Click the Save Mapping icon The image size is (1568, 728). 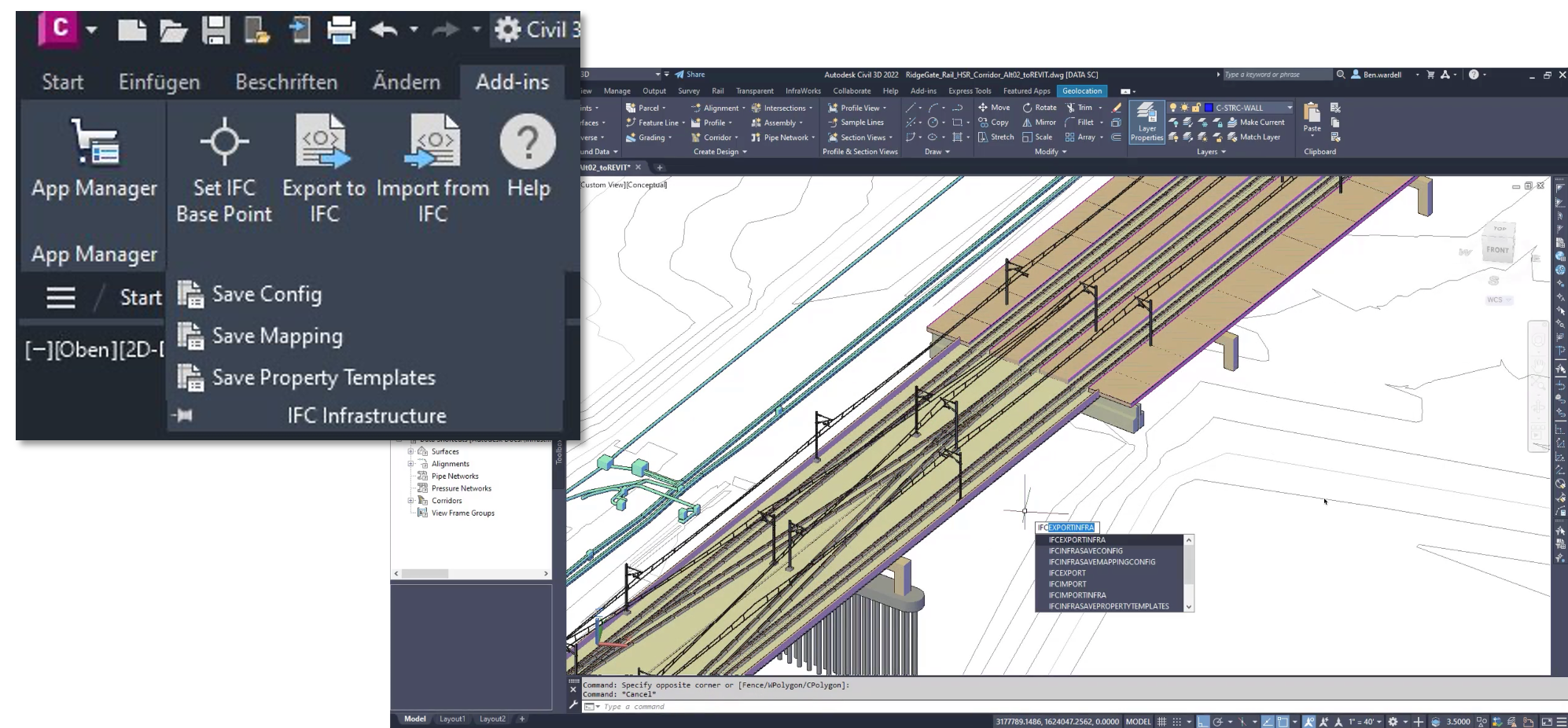[x=190, y=336]
